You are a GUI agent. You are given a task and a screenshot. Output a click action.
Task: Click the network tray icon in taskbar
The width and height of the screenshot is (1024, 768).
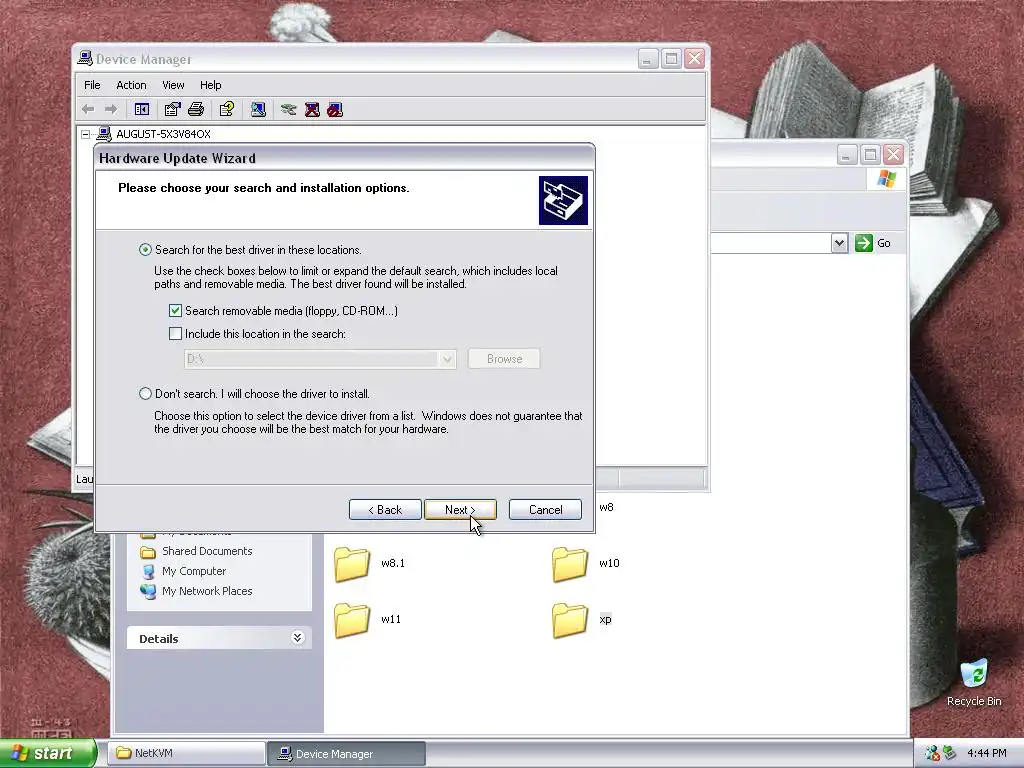click(932, 754)
